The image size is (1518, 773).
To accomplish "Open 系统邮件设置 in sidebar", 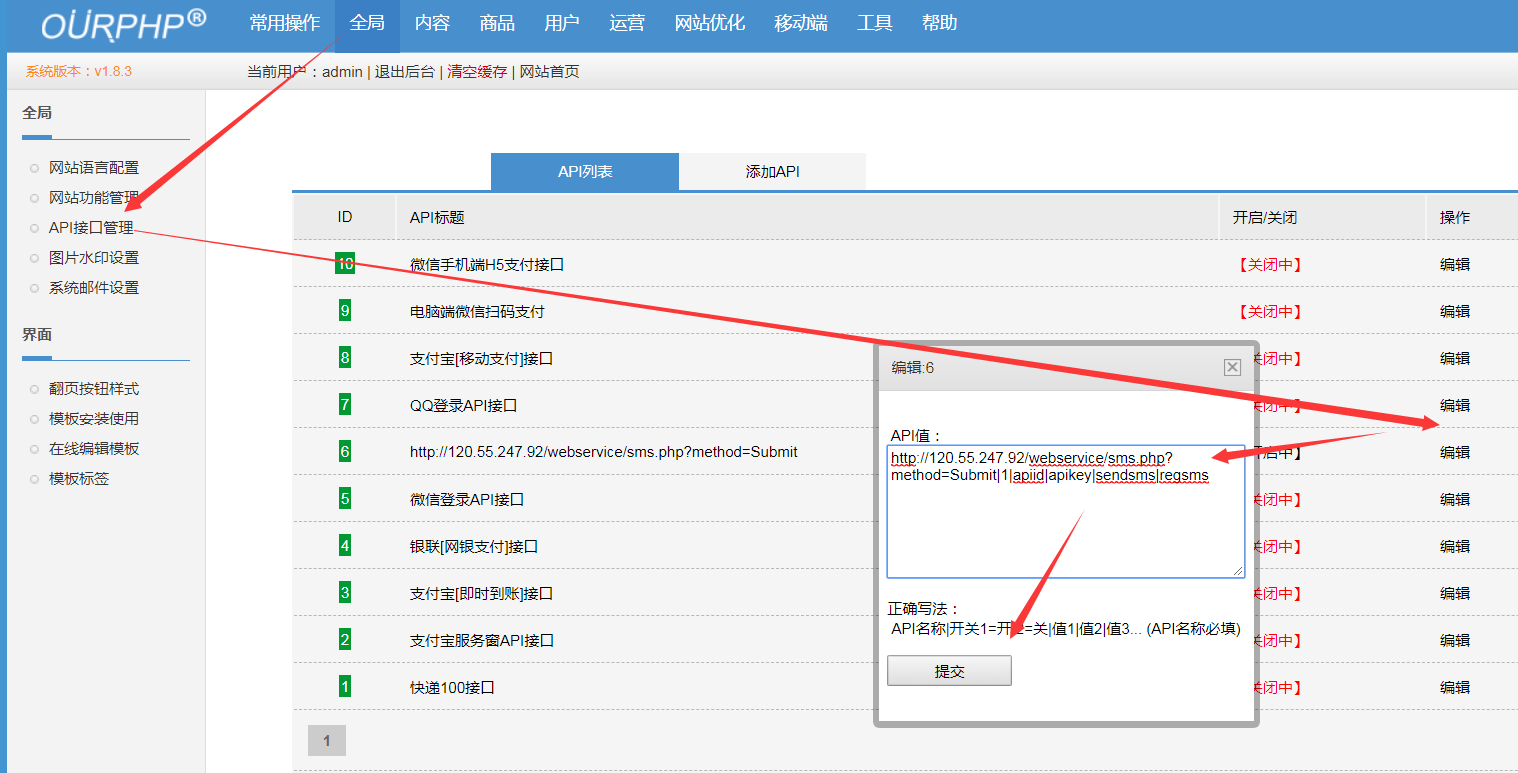I will pyautogui.click(x=94, y=288).
